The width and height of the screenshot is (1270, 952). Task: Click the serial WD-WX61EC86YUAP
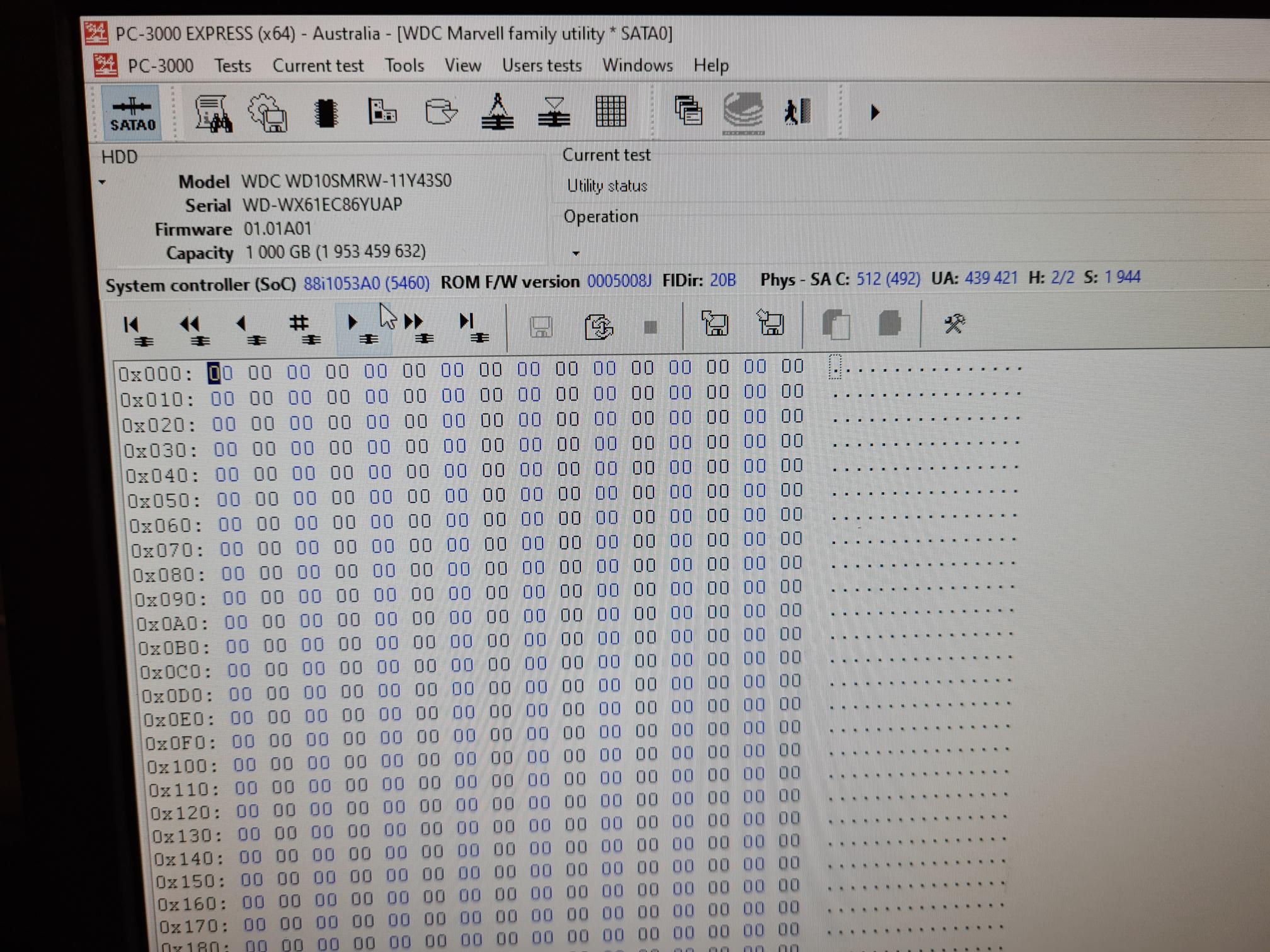click(x=323, y=205)
